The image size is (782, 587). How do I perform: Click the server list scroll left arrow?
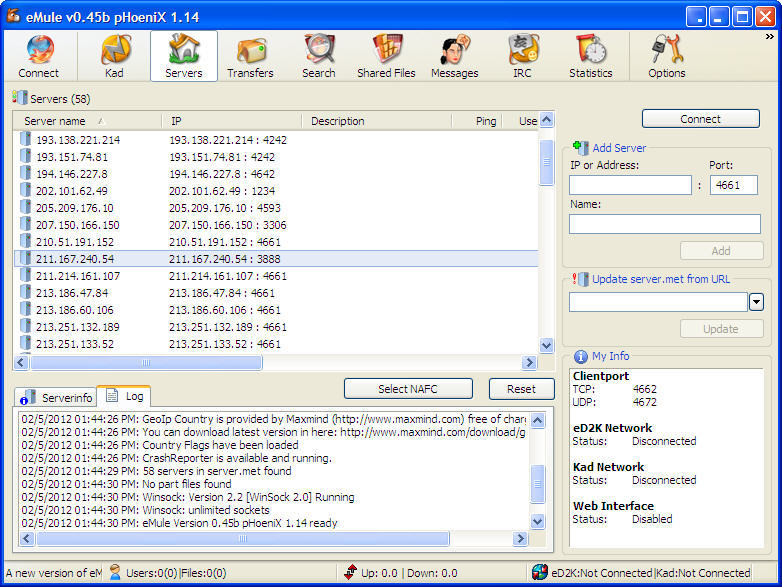tap(21, 363)
